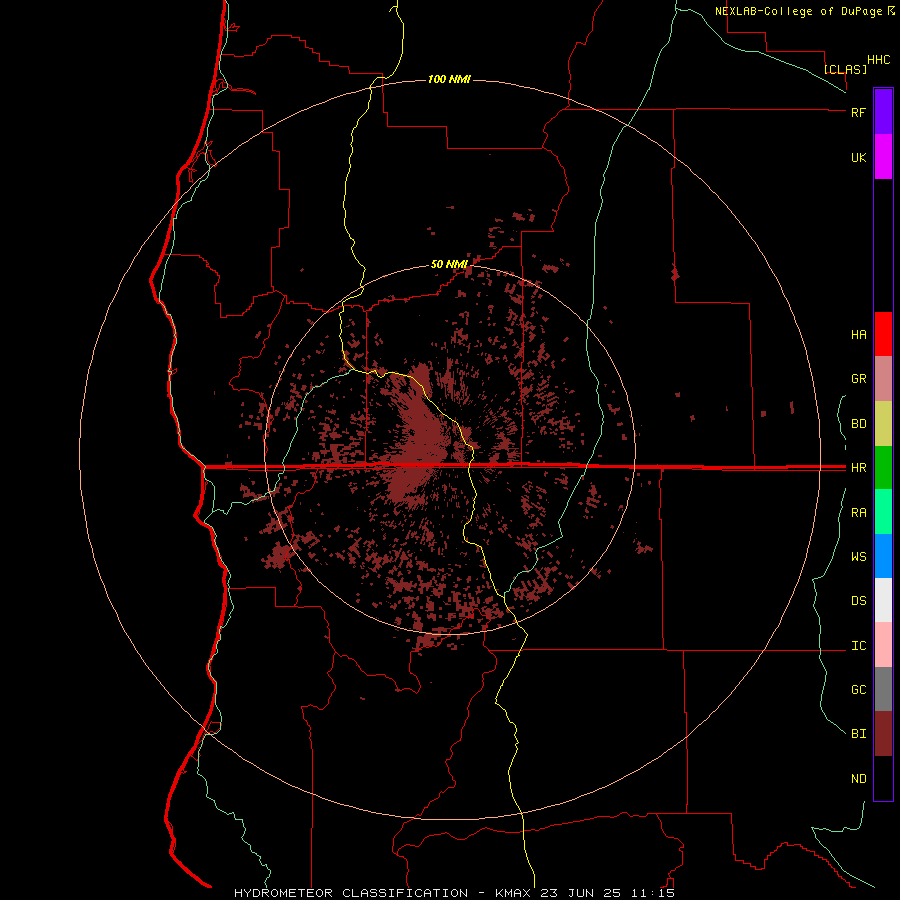Click the green HR legend swatch
This screenshot has height=900, width=900.
click(883, 468)
